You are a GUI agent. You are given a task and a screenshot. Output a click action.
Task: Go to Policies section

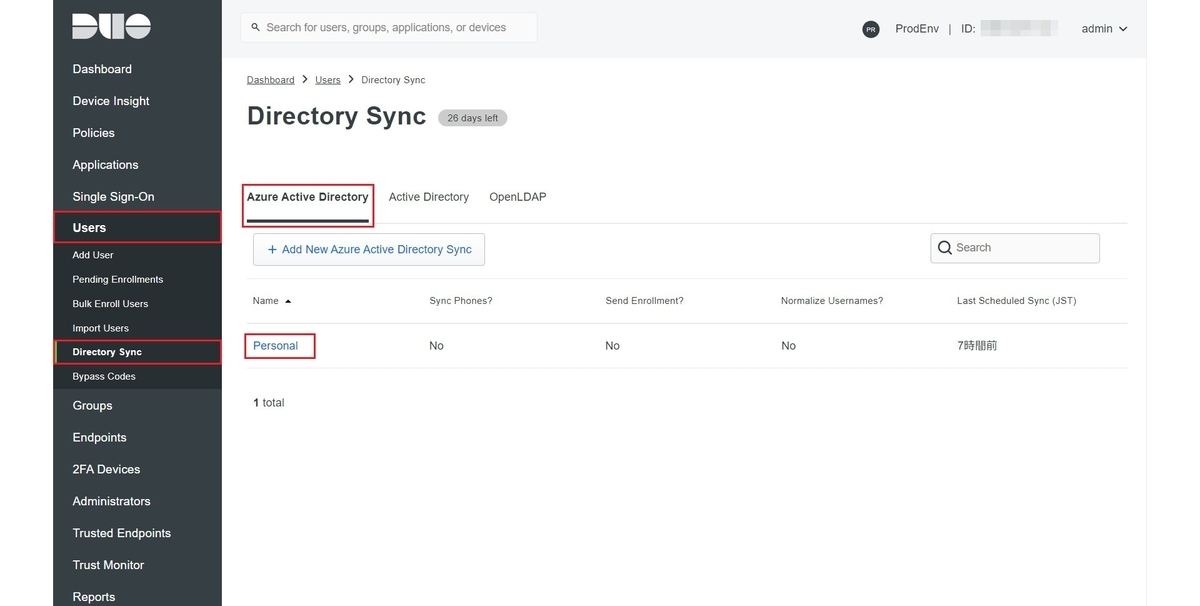point(93,133)
